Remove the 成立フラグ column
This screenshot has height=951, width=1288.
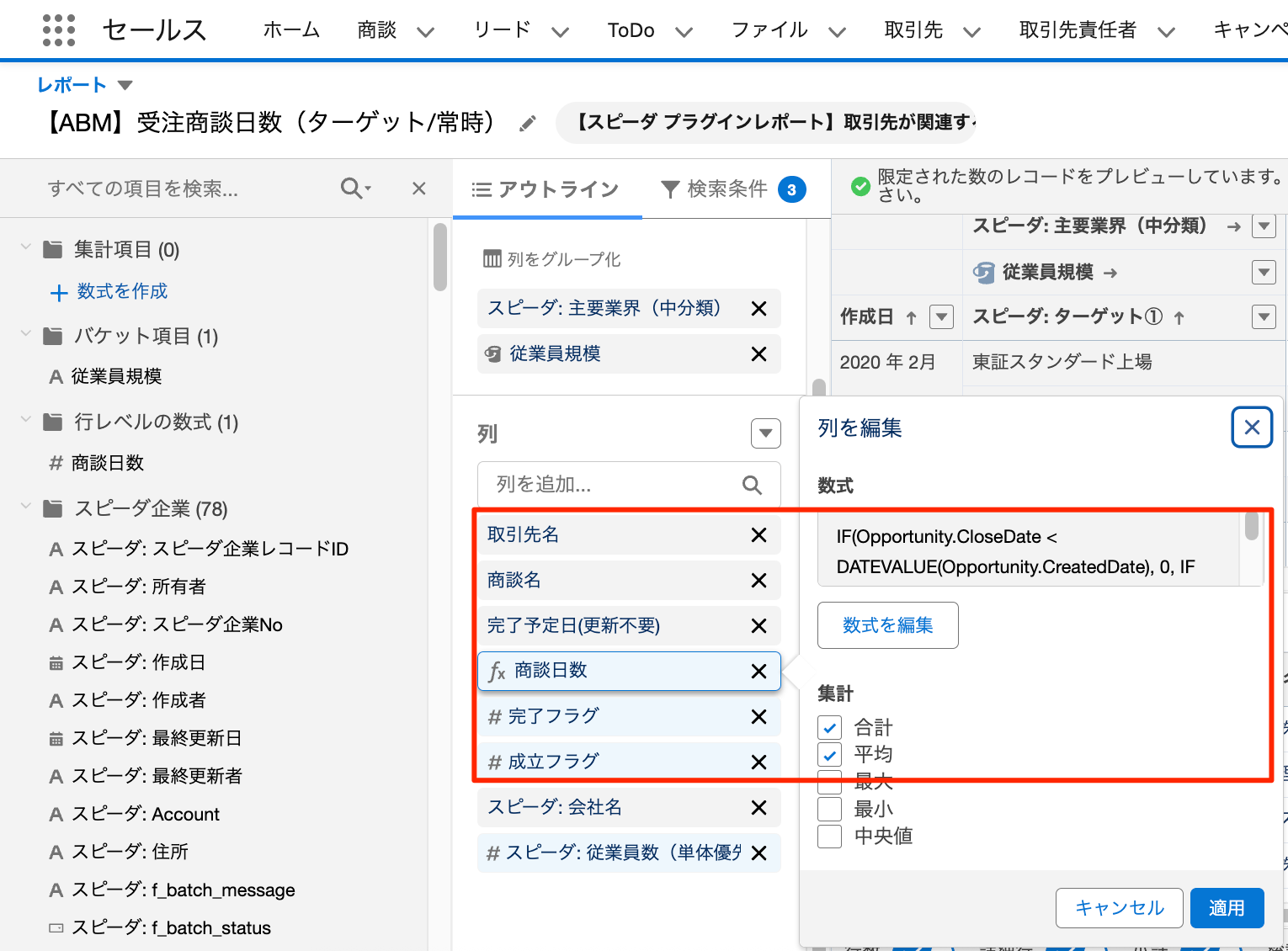coord(758,762)
